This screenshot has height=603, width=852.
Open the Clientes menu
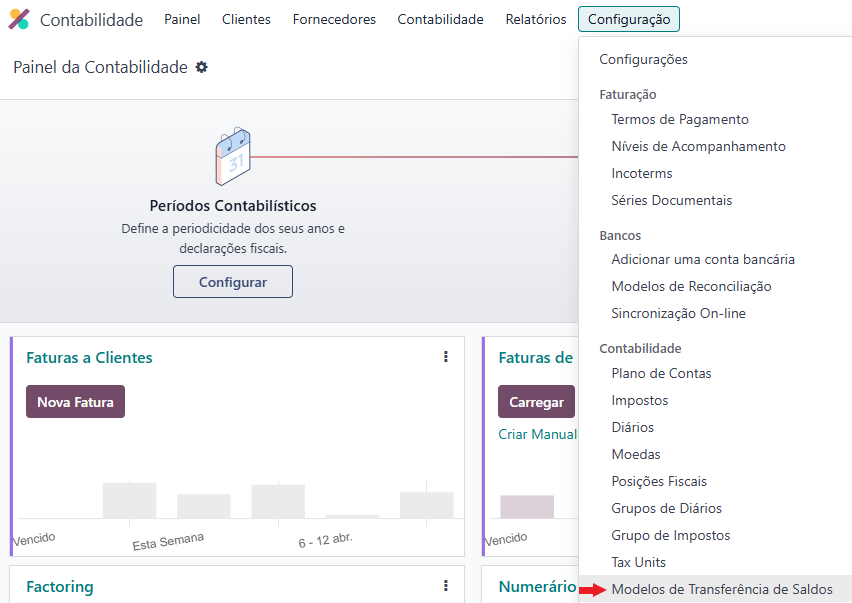point(246,20)
